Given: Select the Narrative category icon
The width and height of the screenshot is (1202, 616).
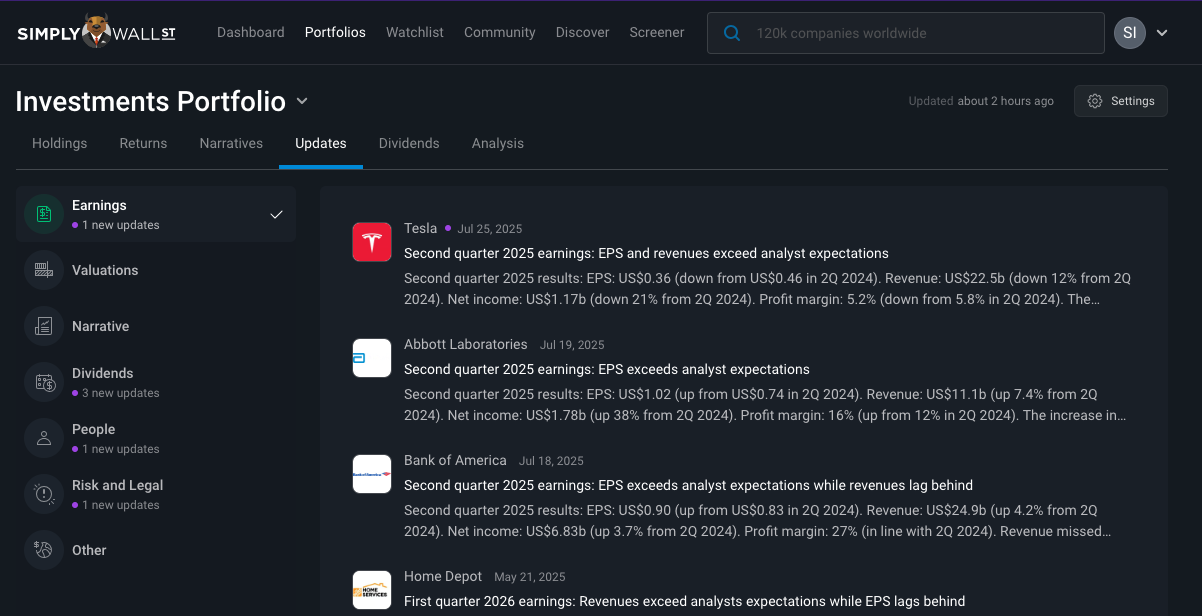Looking at the screenshot, I should coord(44,326).
